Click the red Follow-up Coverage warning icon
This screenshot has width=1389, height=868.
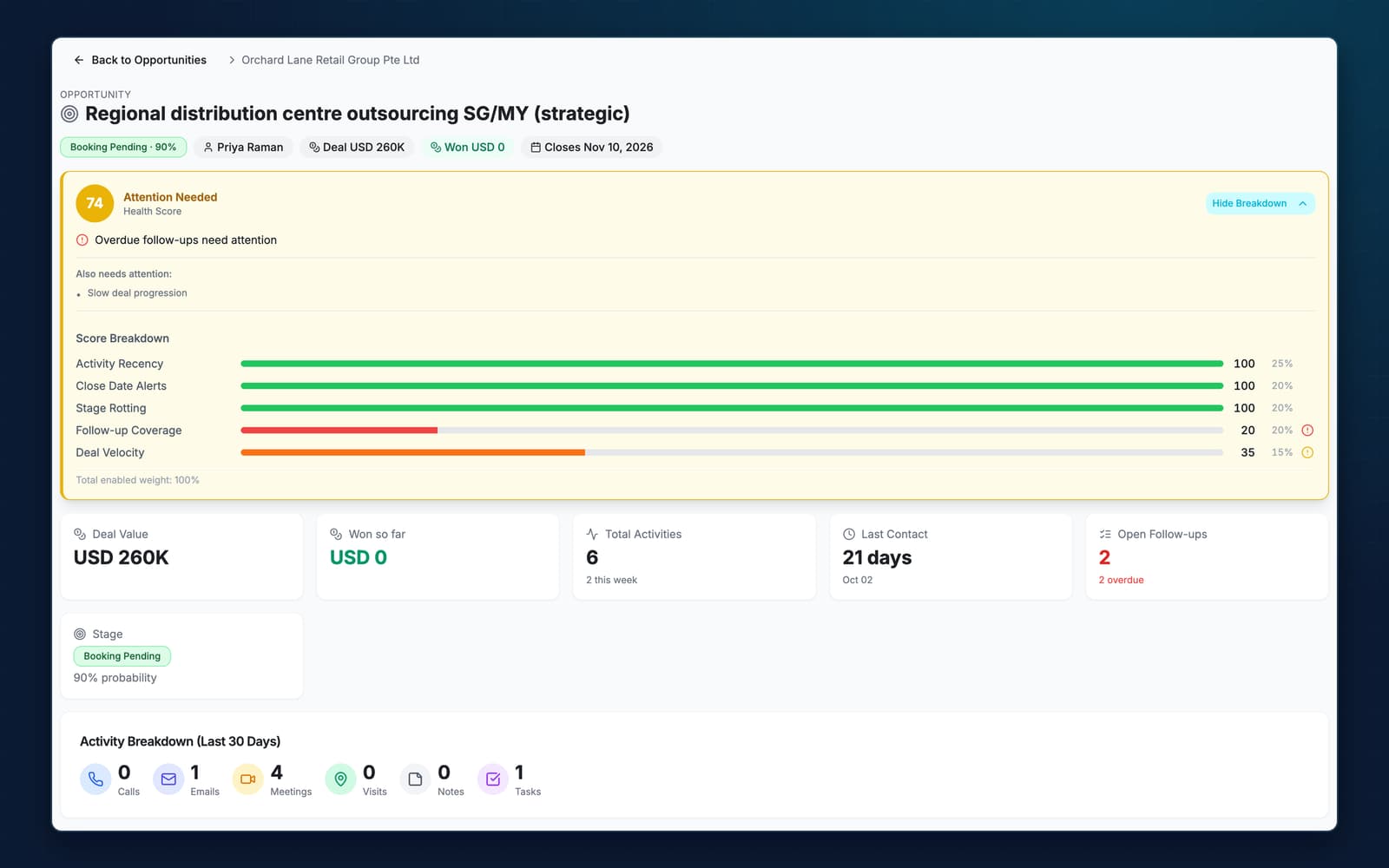click(x=1307, y=431)
